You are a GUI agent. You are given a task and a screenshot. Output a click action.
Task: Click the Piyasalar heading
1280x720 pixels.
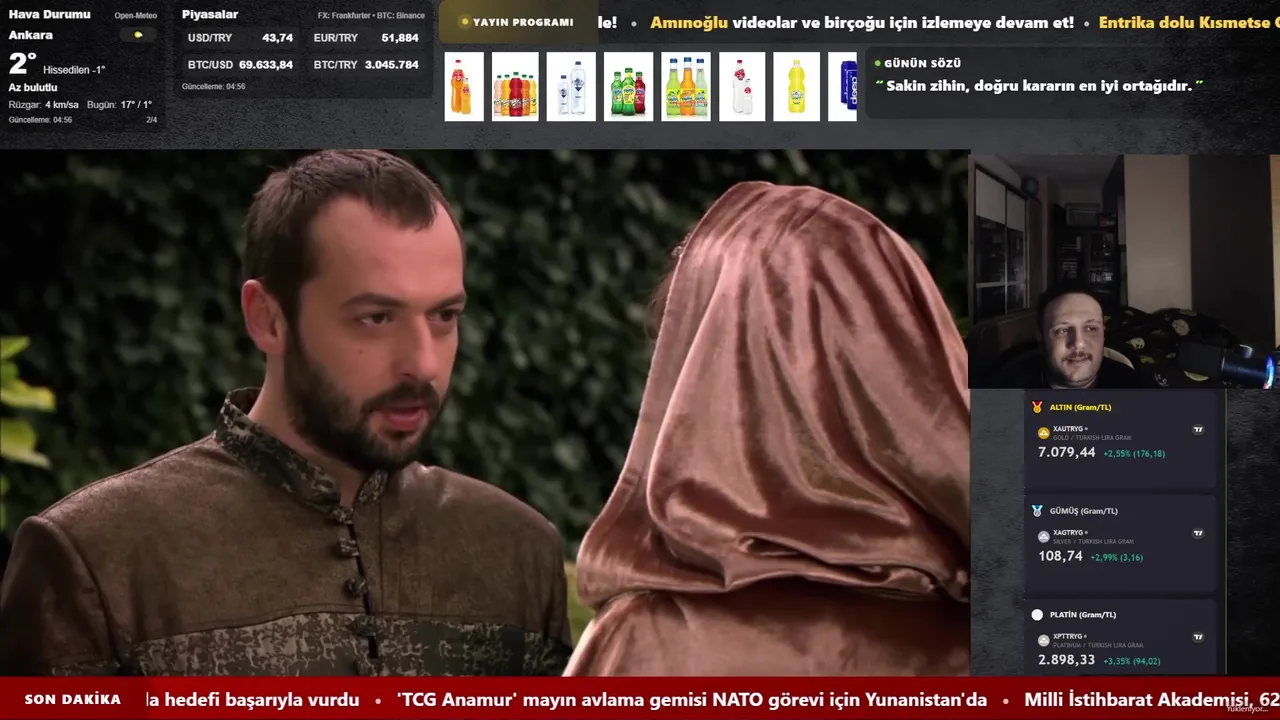[x=210, y=14]
